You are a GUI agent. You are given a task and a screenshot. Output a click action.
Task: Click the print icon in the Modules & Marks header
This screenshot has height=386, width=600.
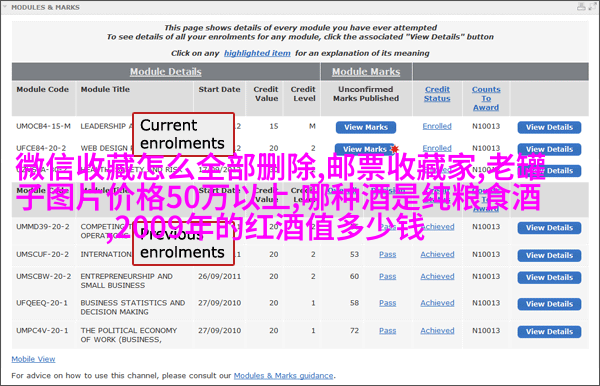click(581, 7)
